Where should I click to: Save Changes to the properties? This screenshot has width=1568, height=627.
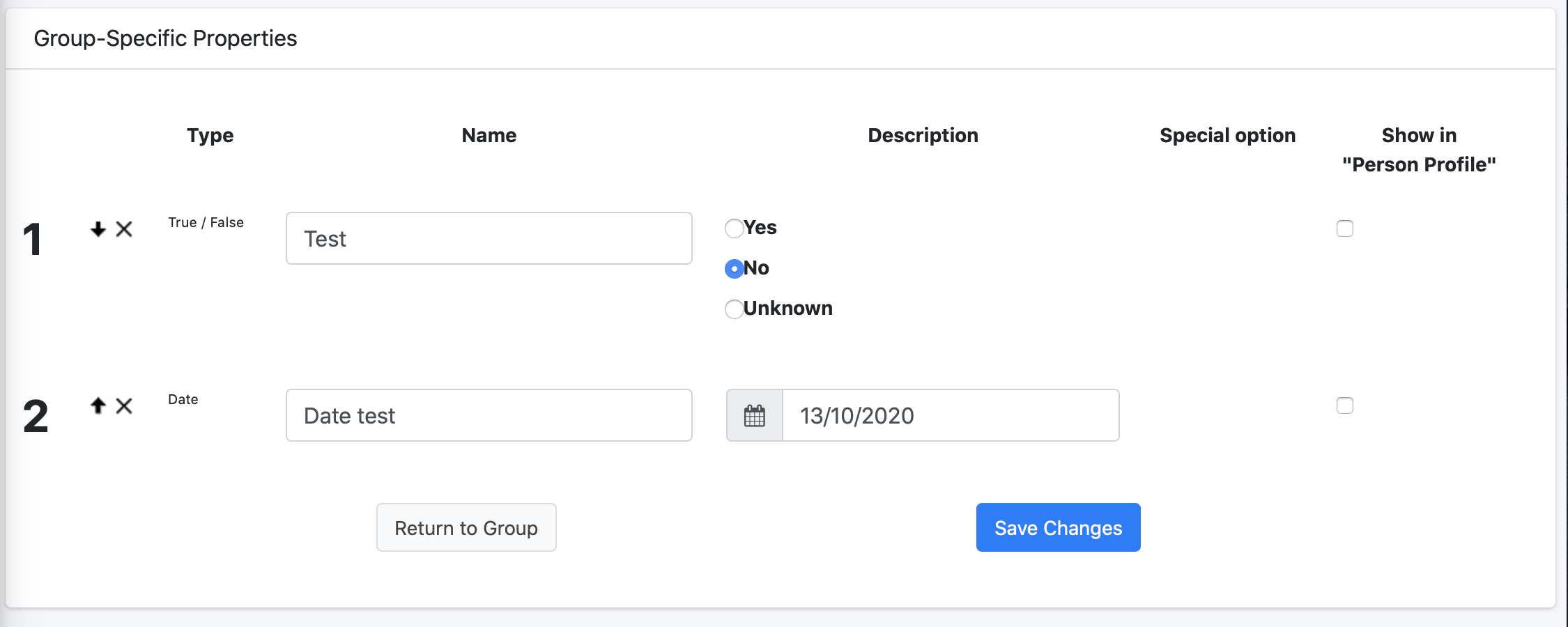pyautogui.click(x=1058, y=527)
